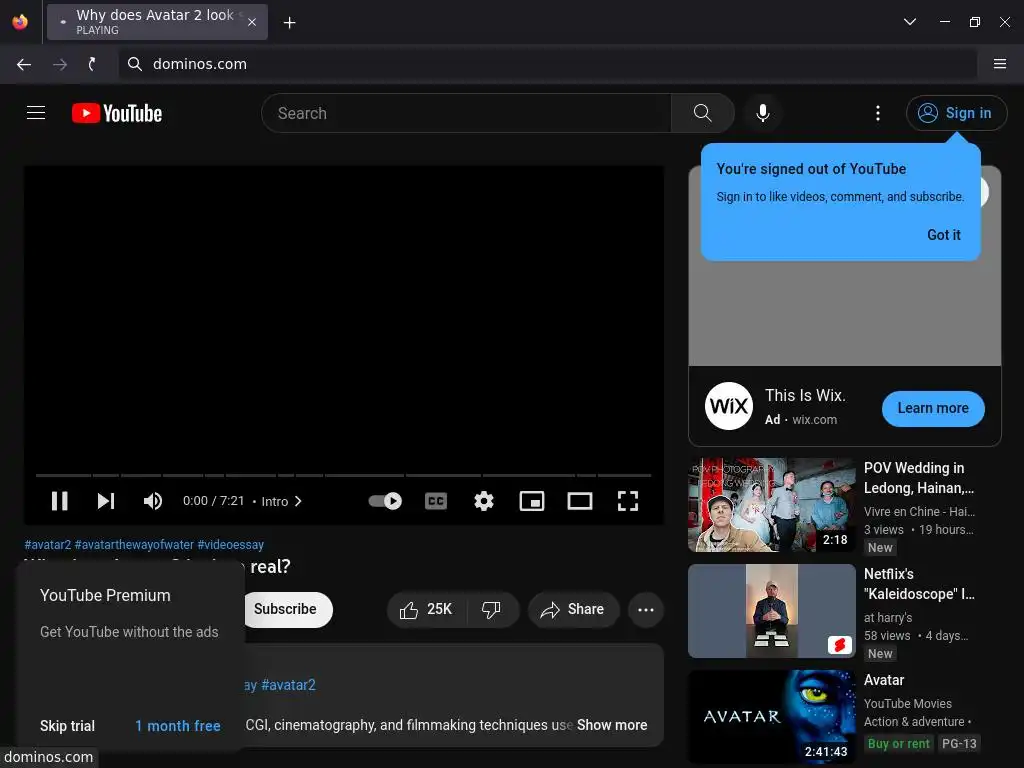Open YouTube guide hamburger menu

click(36, 113)
